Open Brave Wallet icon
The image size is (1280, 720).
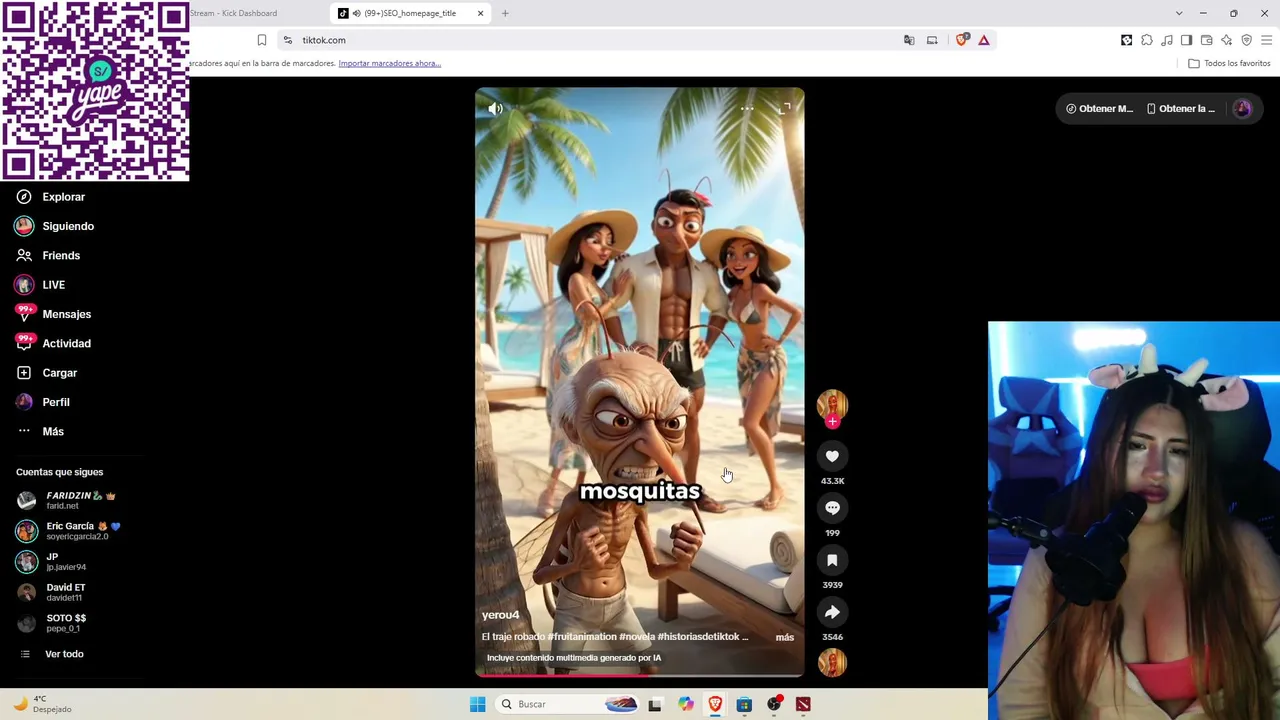pyautogui.click(x=1207, y=40)
